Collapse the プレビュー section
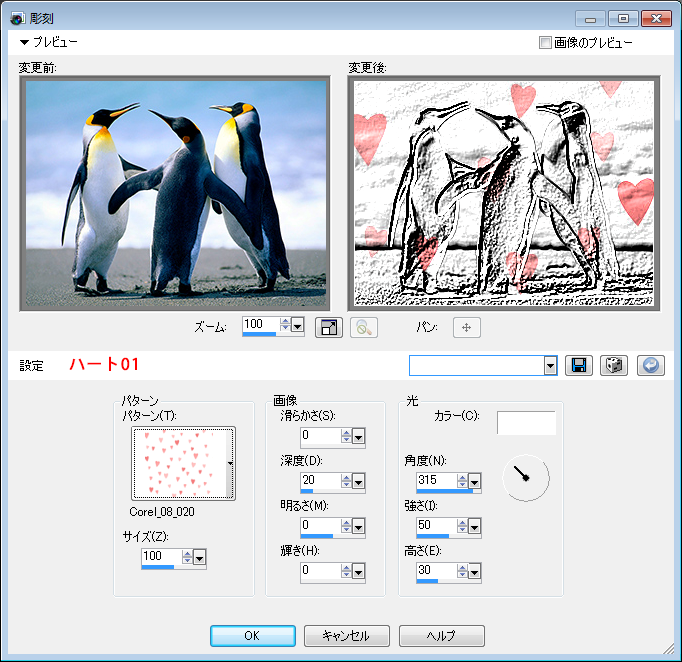 click(x=25, y=43)
